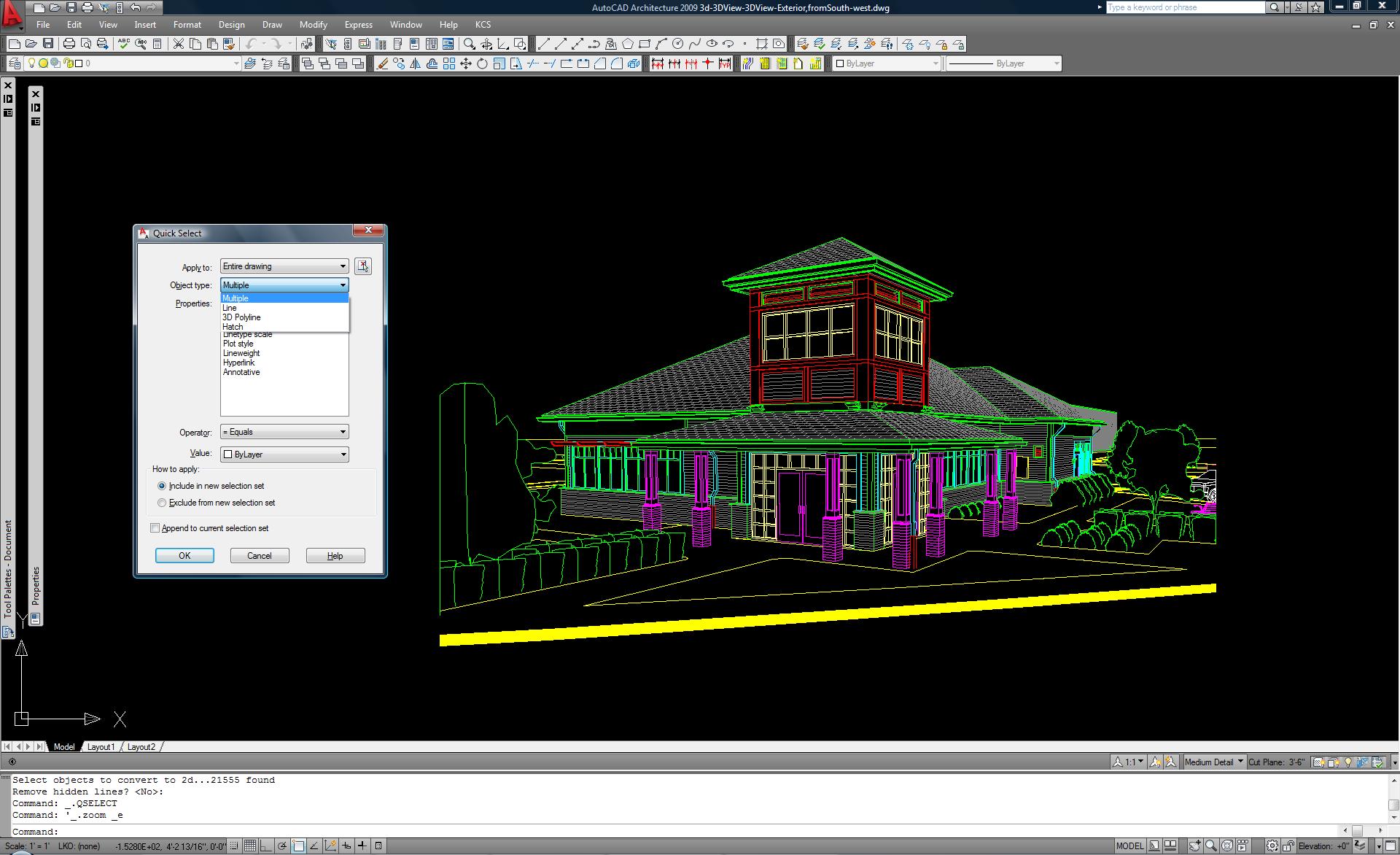Screen dimensions: 1400x855
Task: Choose Hatch in object type list
Action: pos(284,327)
